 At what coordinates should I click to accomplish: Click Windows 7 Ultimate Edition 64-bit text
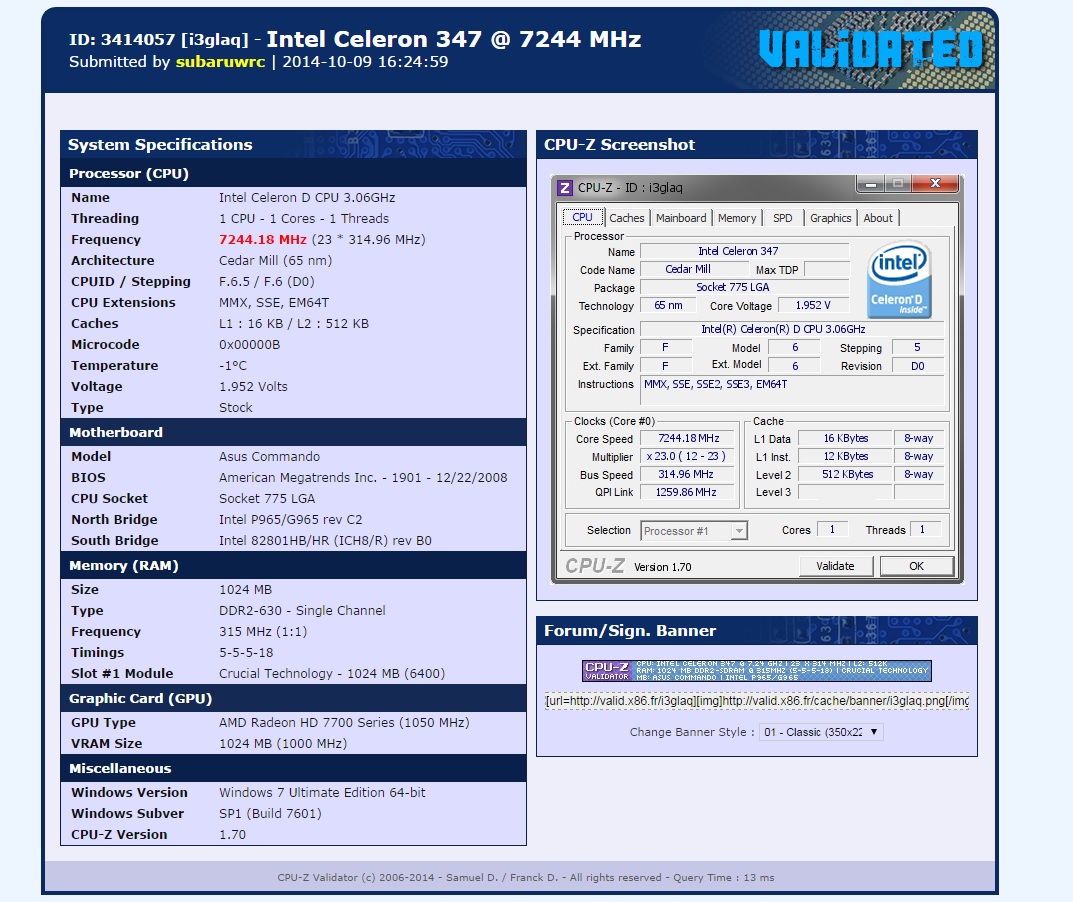(x=322, y=793)
